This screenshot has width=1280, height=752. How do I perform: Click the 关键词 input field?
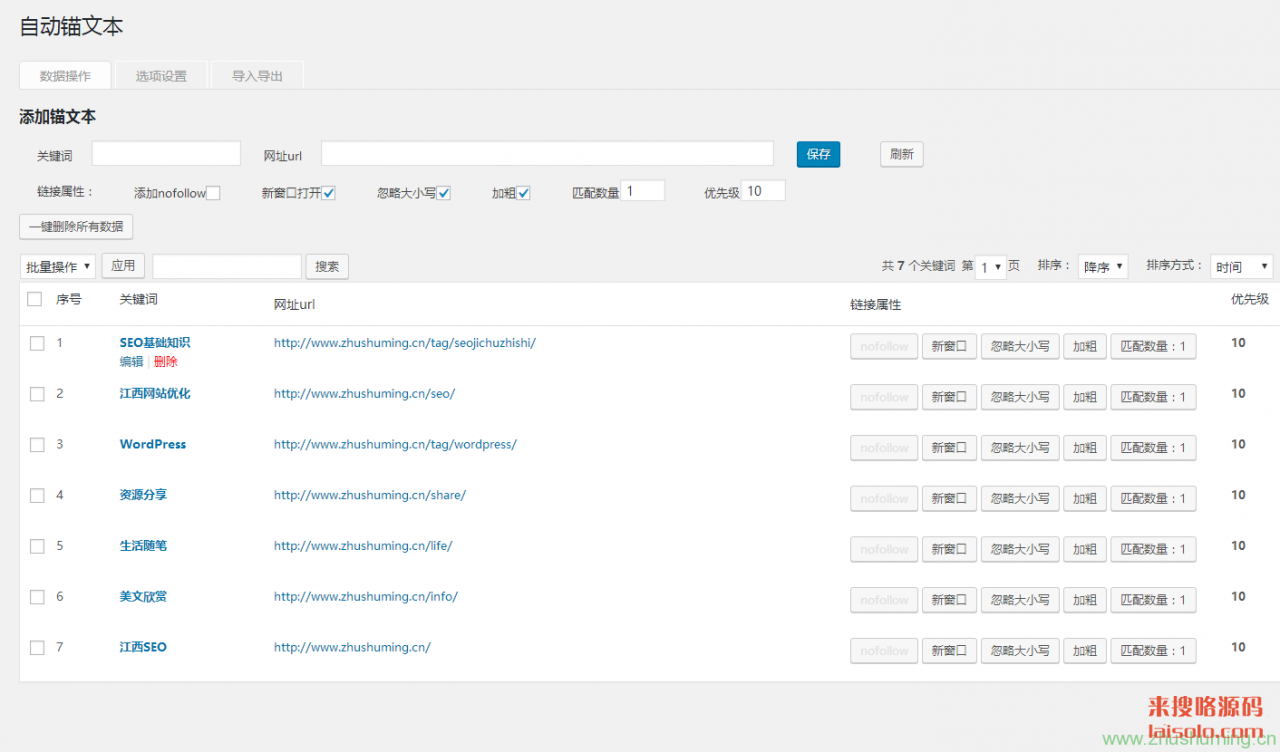point(166,154)
